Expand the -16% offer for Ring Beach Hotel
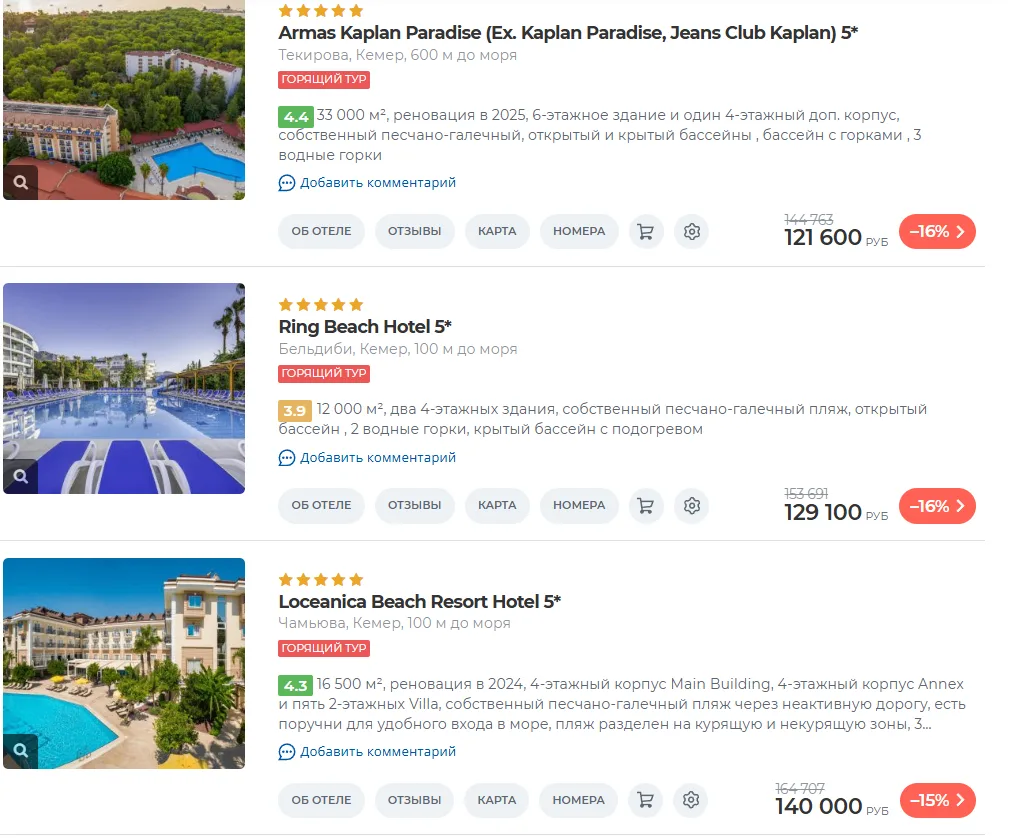The height and width of the screenshot is (838, 1009). click(x=938, y=506)
